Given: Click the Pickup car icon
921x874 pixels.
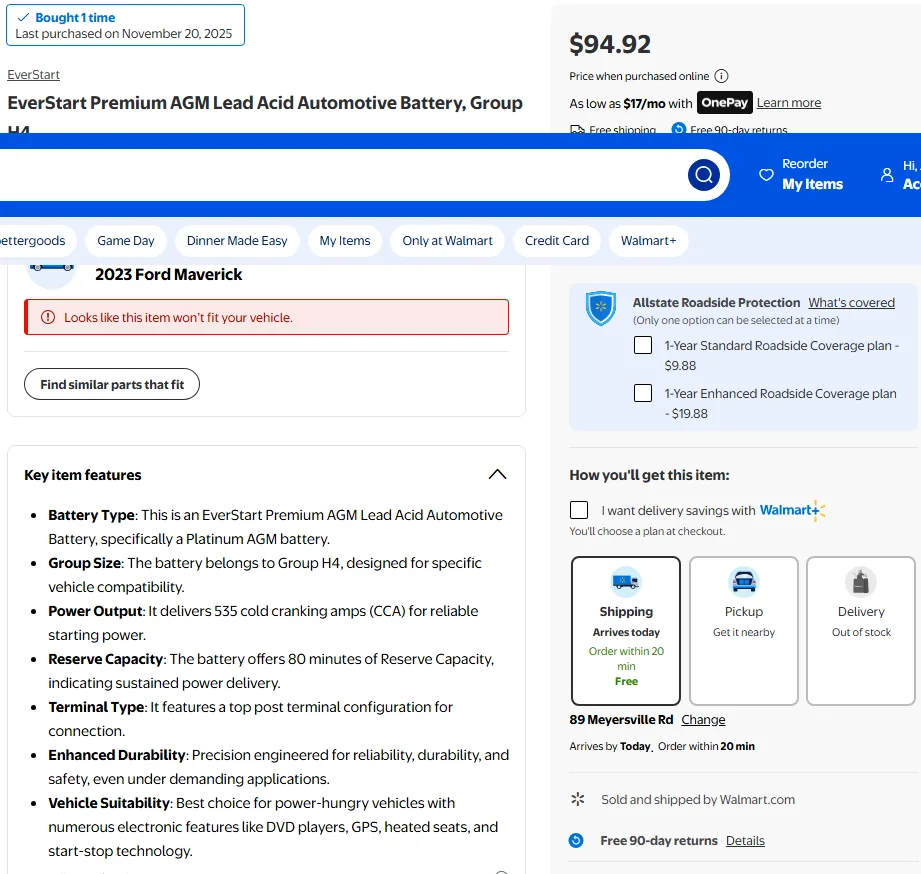Looking at the screenshot, I should pos(744,581).
